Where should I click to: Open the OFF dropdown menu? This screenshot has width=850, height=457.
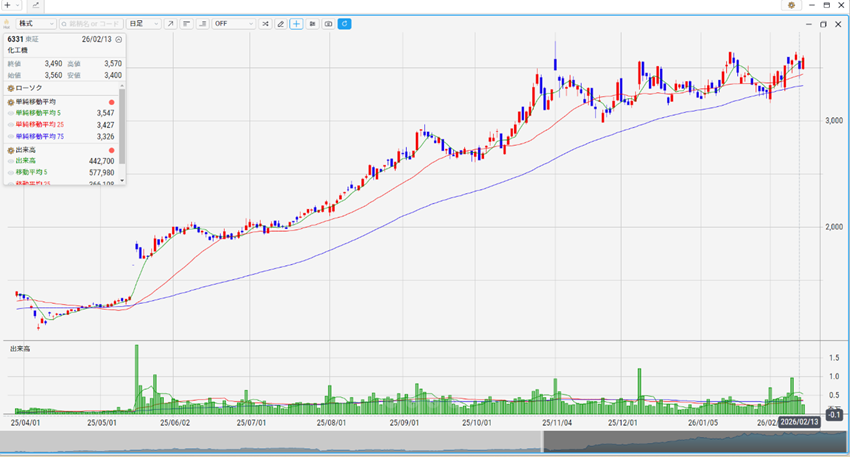click(x=233, y=23)
